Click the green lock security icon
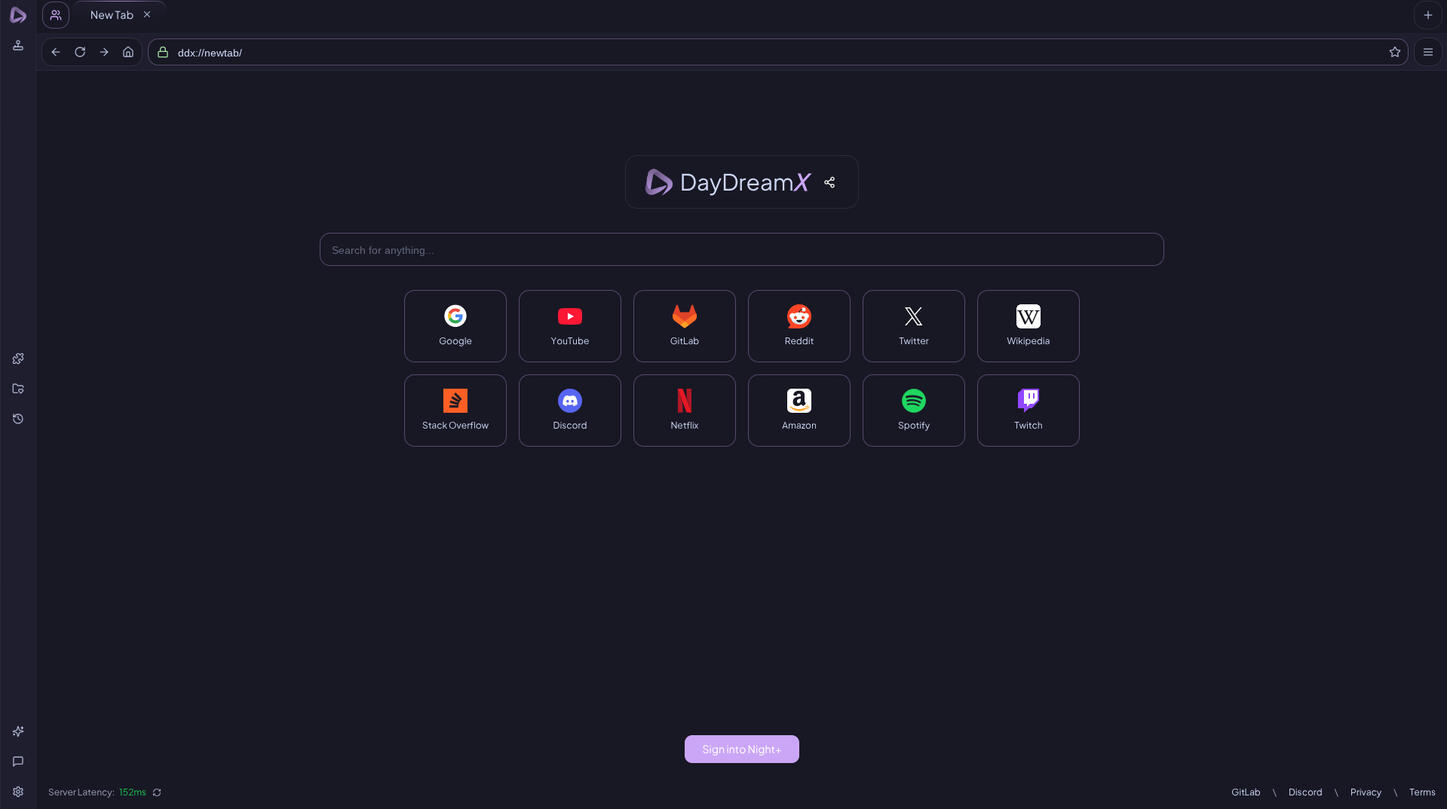The image size is (1447, 809). coord(163,52)
